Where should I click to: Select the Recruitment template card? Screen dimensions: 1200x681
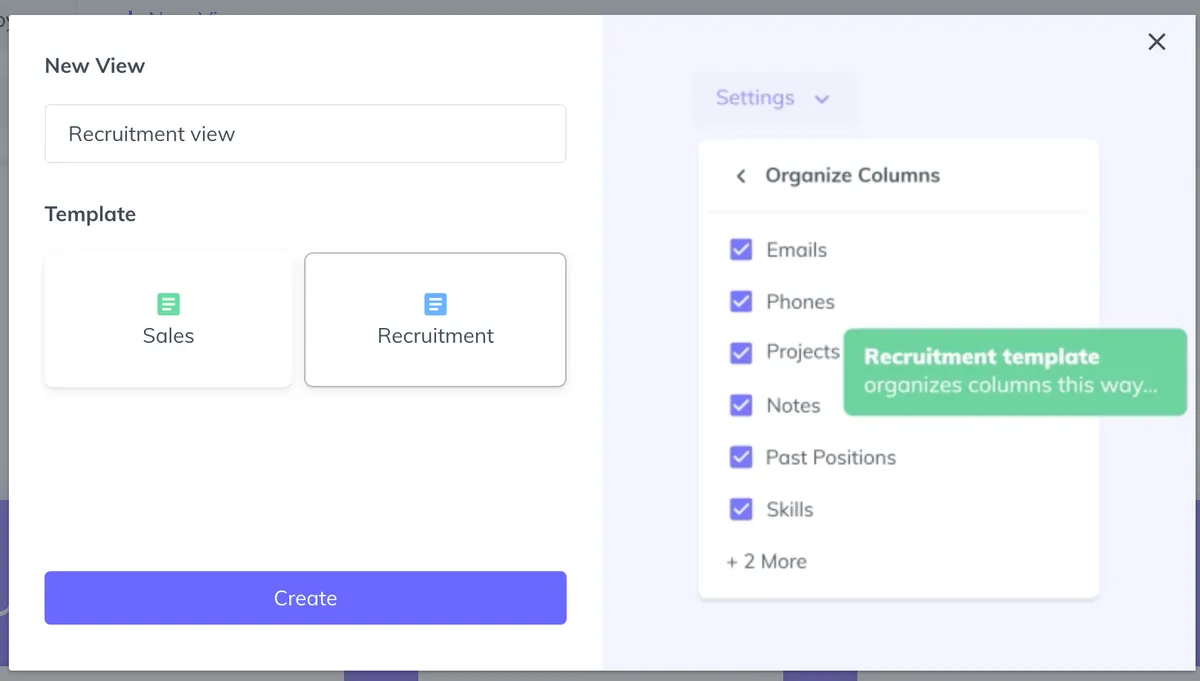pos(435,320)
